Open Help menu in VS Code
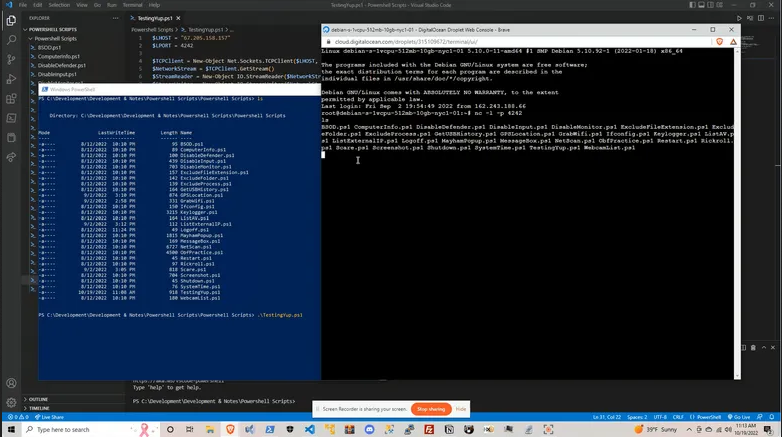Viewport: 782px width, 437px height. (154, 5)
